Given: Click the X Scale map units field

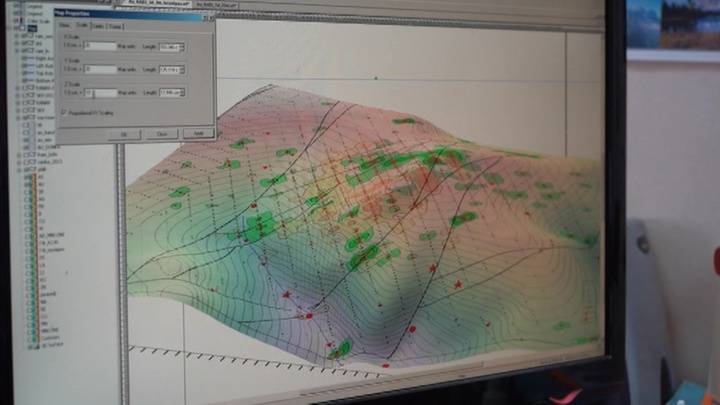Looking at the screenshot, I should click(x=100, y=46).
